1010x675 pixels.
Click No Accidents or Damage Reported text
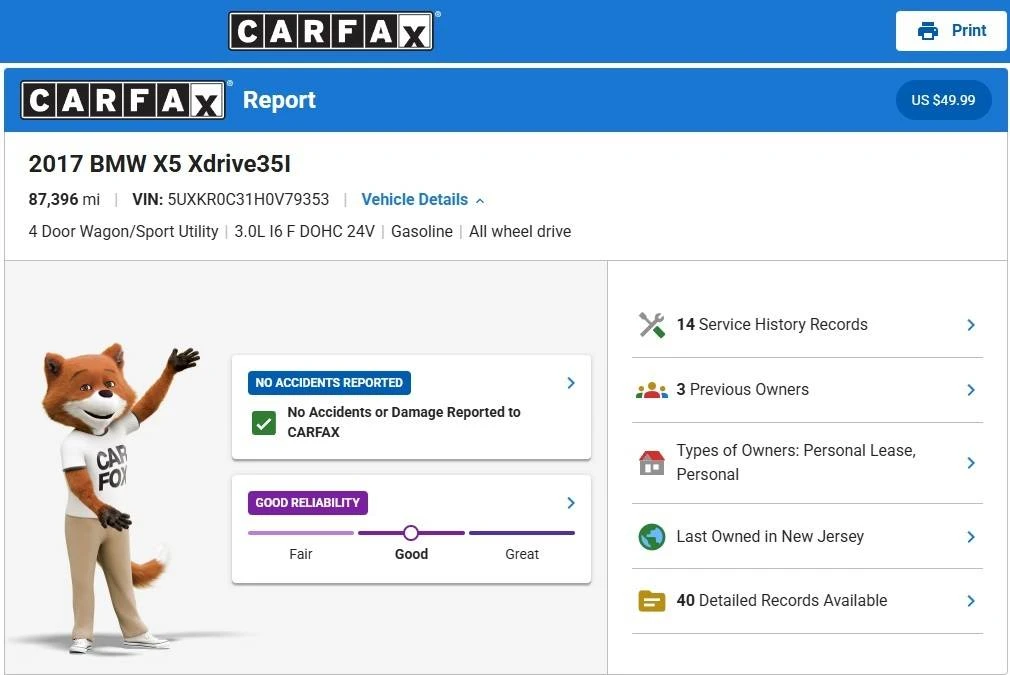pyautogui.click(x=404, y=422)
